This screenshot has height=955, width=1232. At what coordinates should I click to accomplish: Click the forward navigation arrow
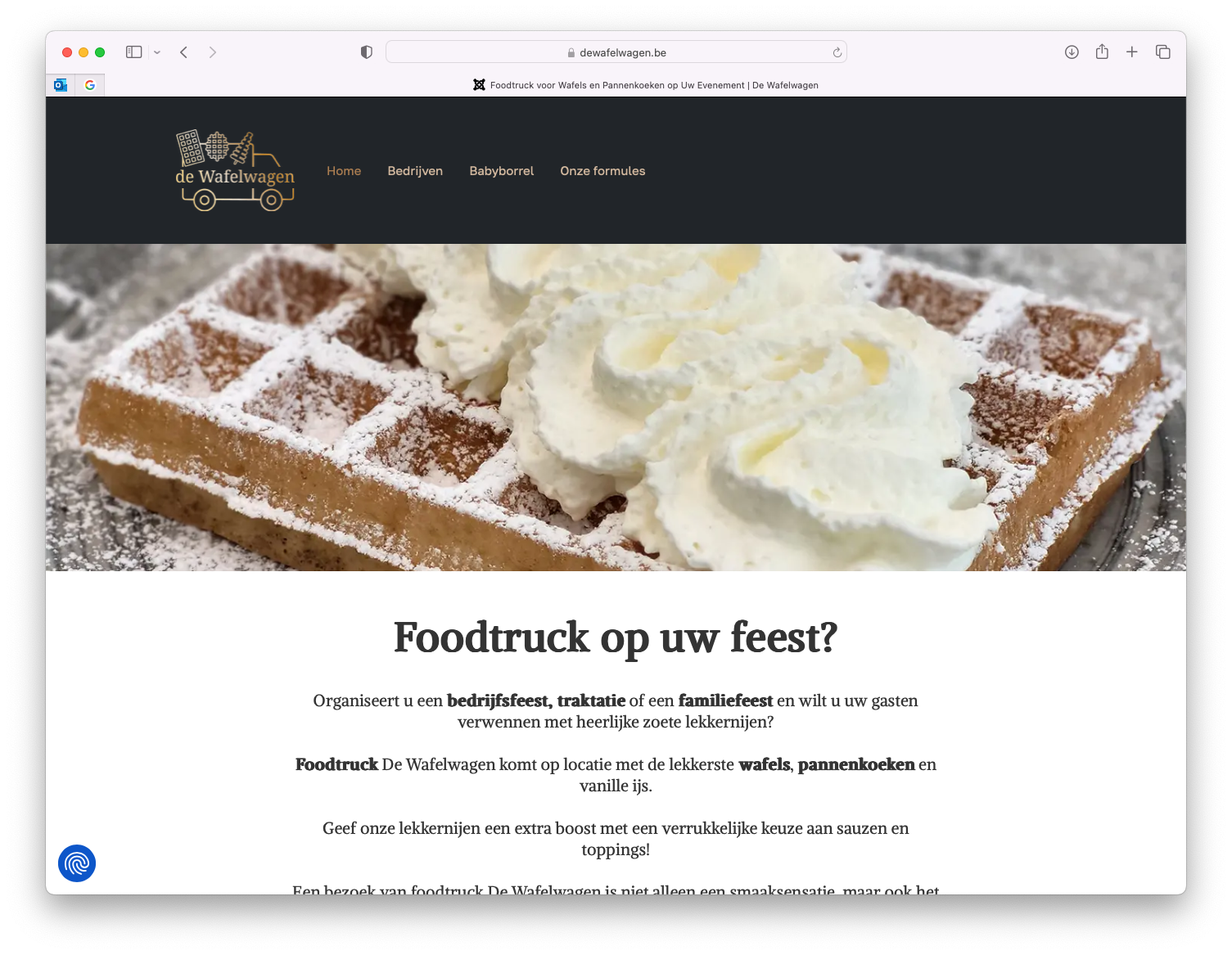point(213,52)
